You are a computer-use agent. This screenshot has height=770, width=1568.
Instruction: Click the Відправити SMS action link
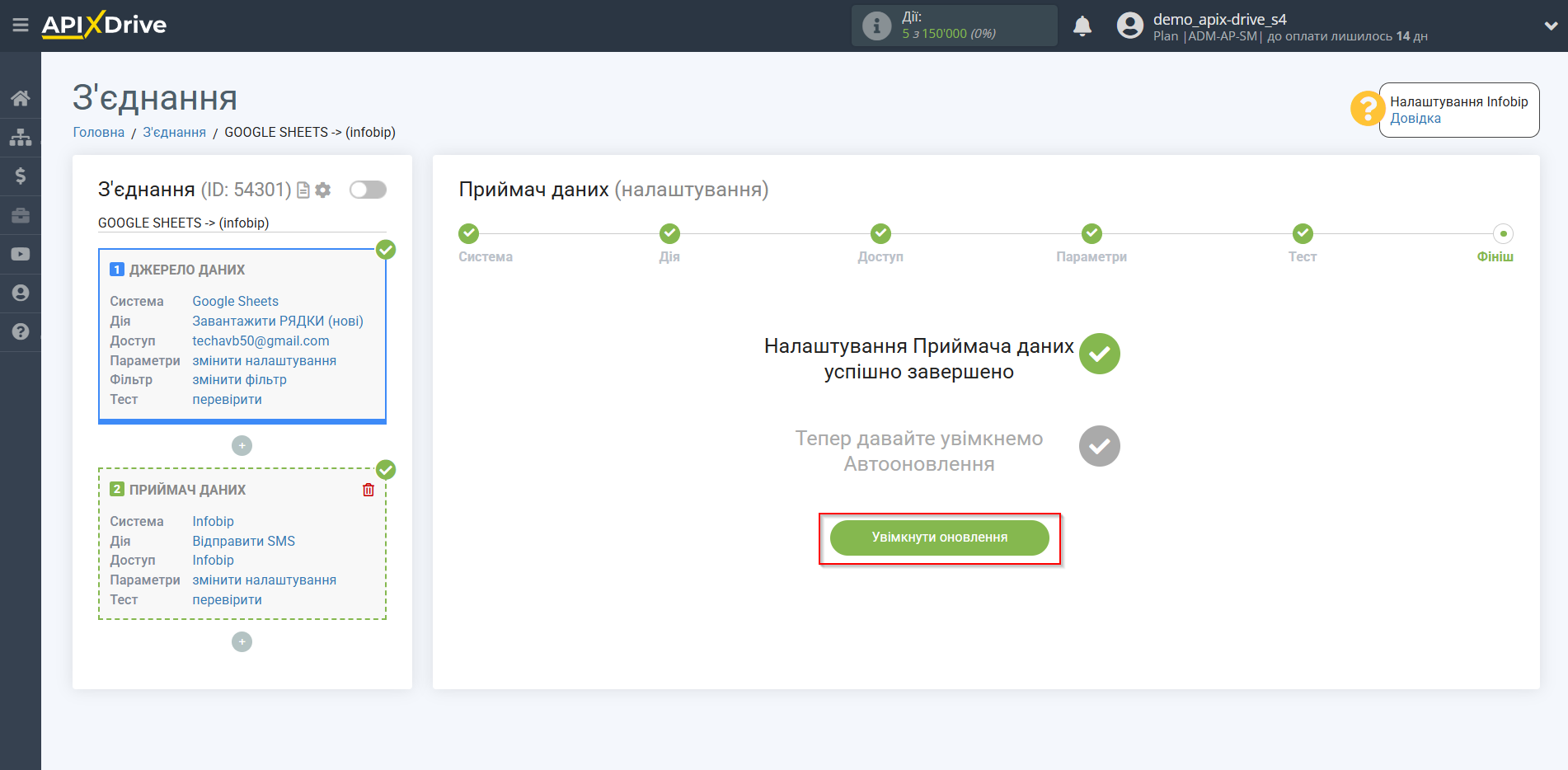click(243, 541)
